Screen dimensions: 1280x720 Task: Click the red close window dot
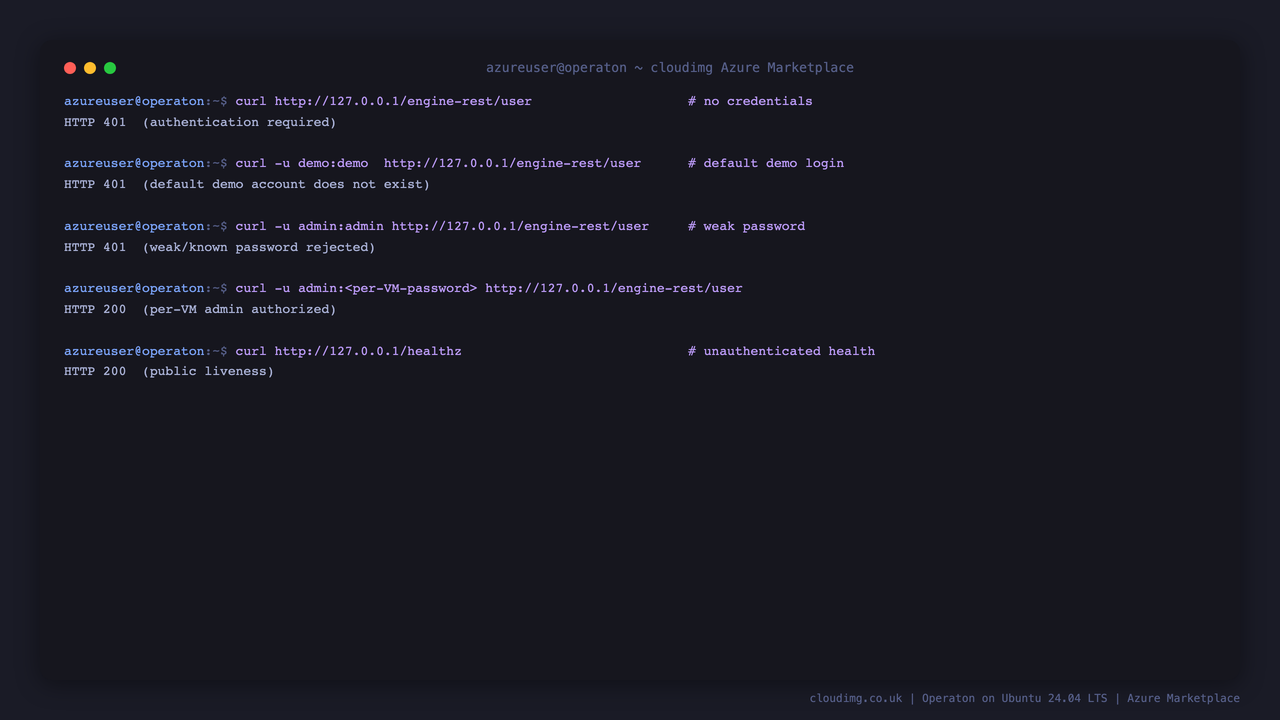[x=70, y=68]
